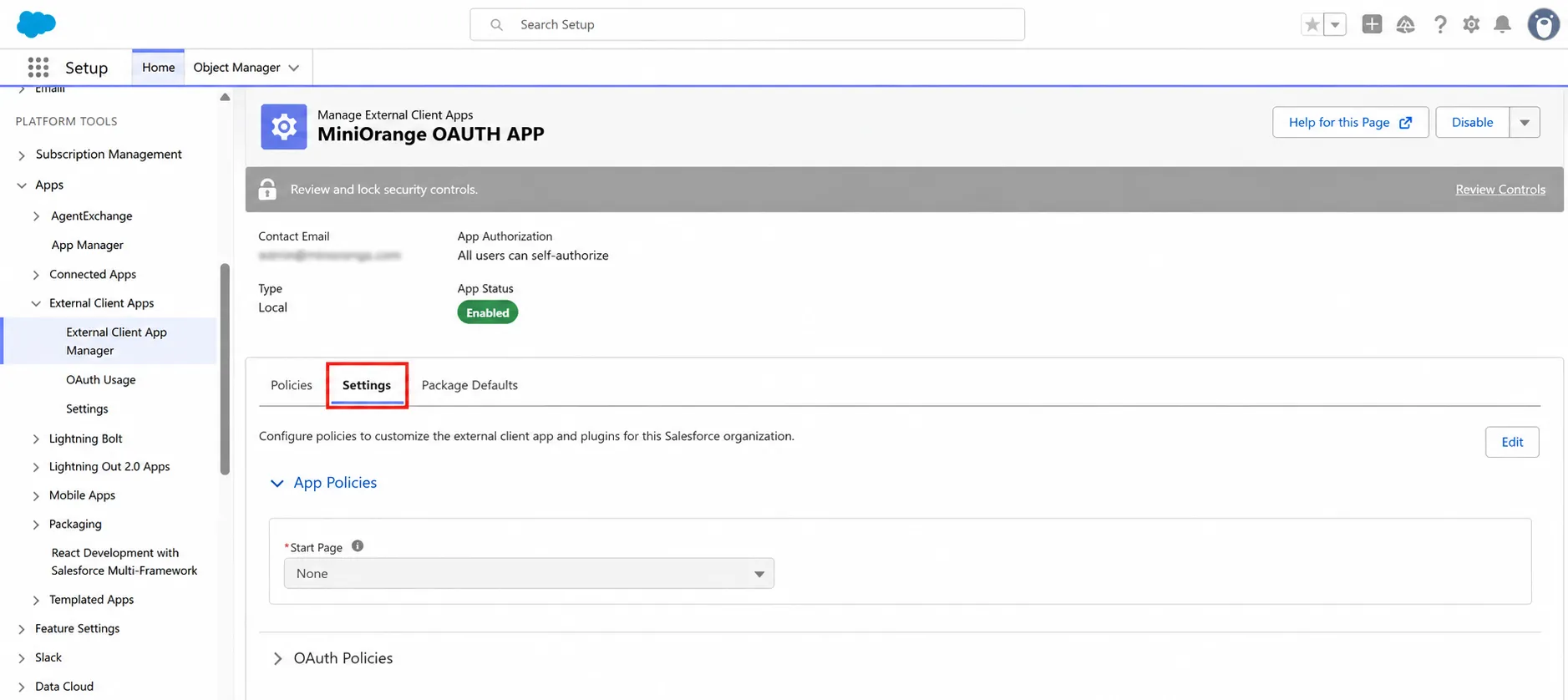Click the Edit button
This screenshot has height=700, width=1568.
pyautogui.click(x=1511, y=442)
